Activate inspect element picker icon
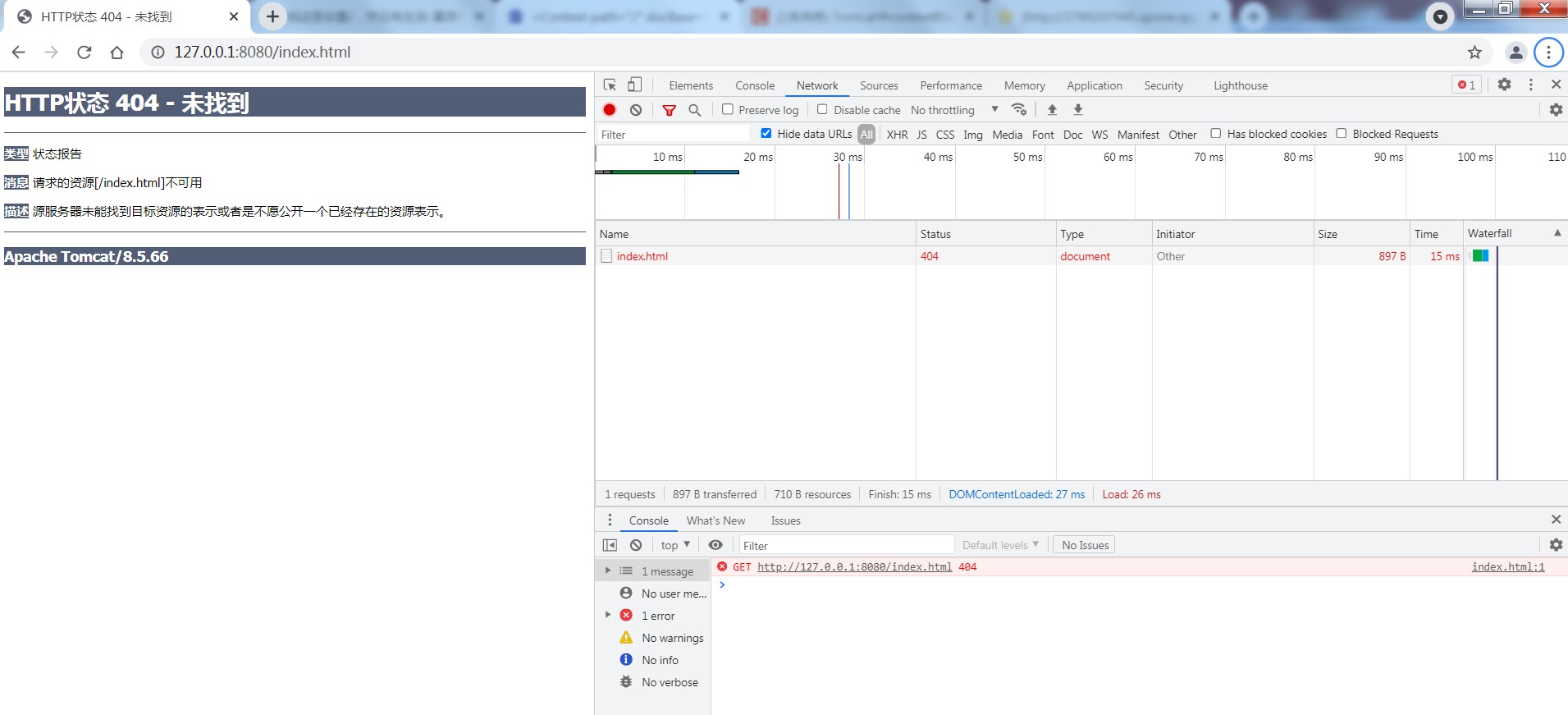1568x715 pixels. (x=610, y=85)
